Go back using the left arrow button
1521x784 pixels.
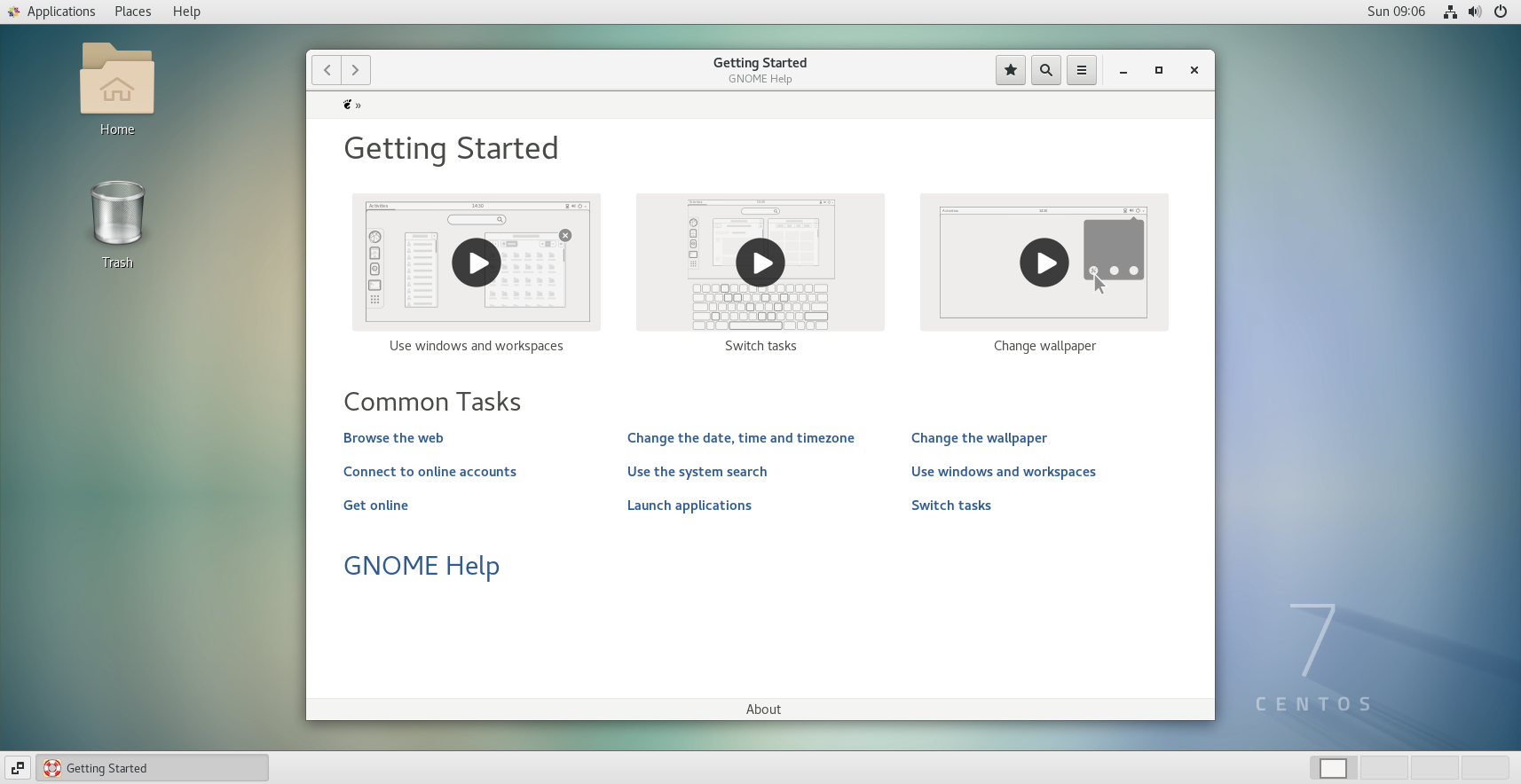pos(327,70)
